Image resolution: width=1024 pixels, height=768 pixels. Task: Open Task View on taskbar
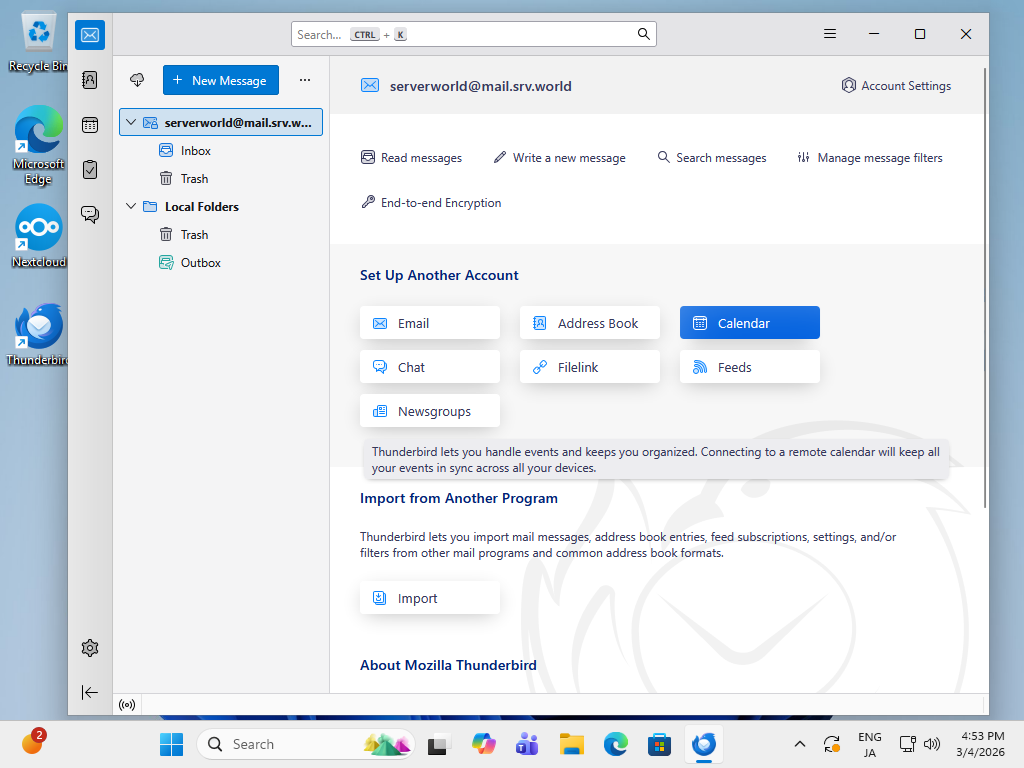[439, 744]
